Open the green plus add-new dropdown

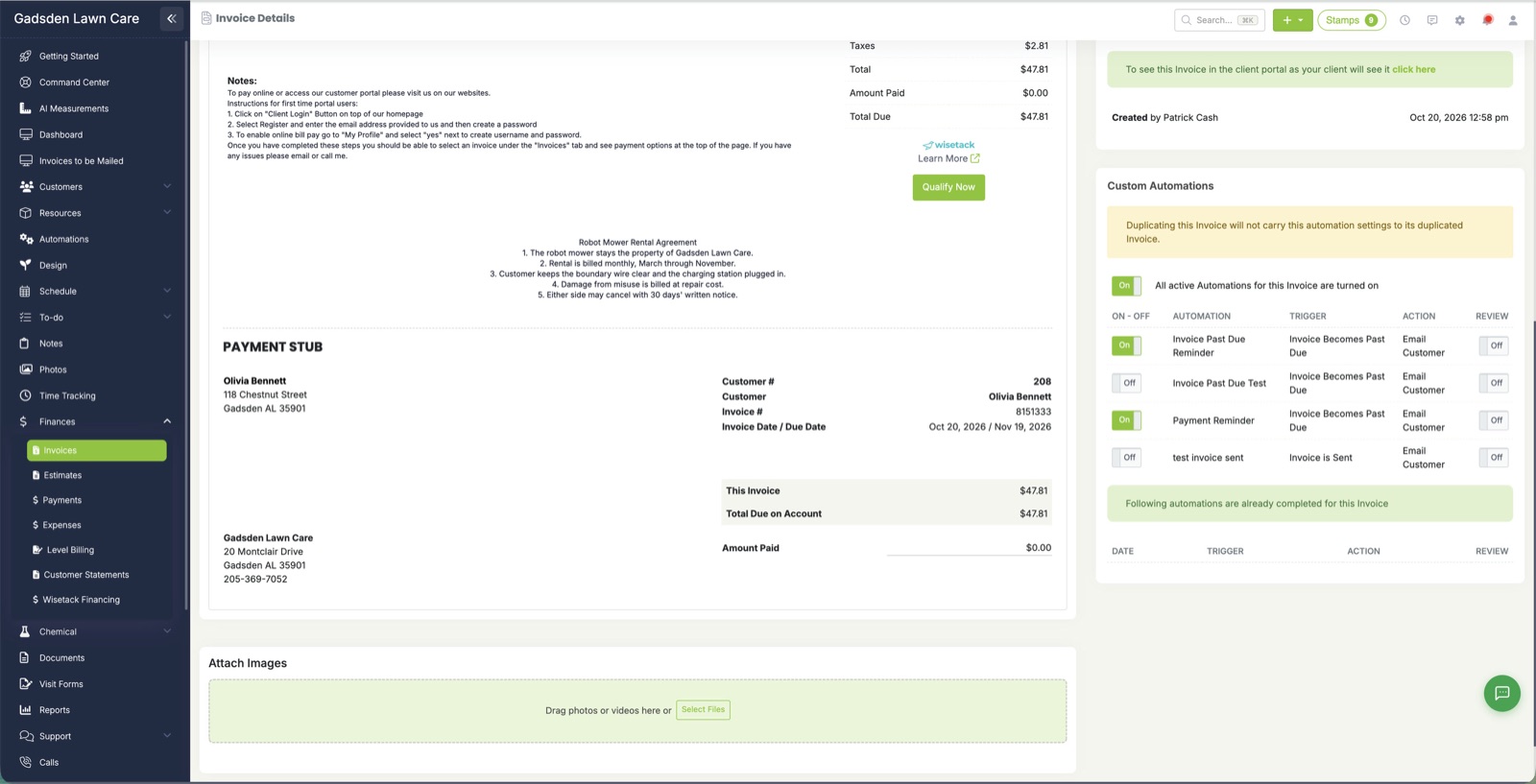tap(1292, 20)
